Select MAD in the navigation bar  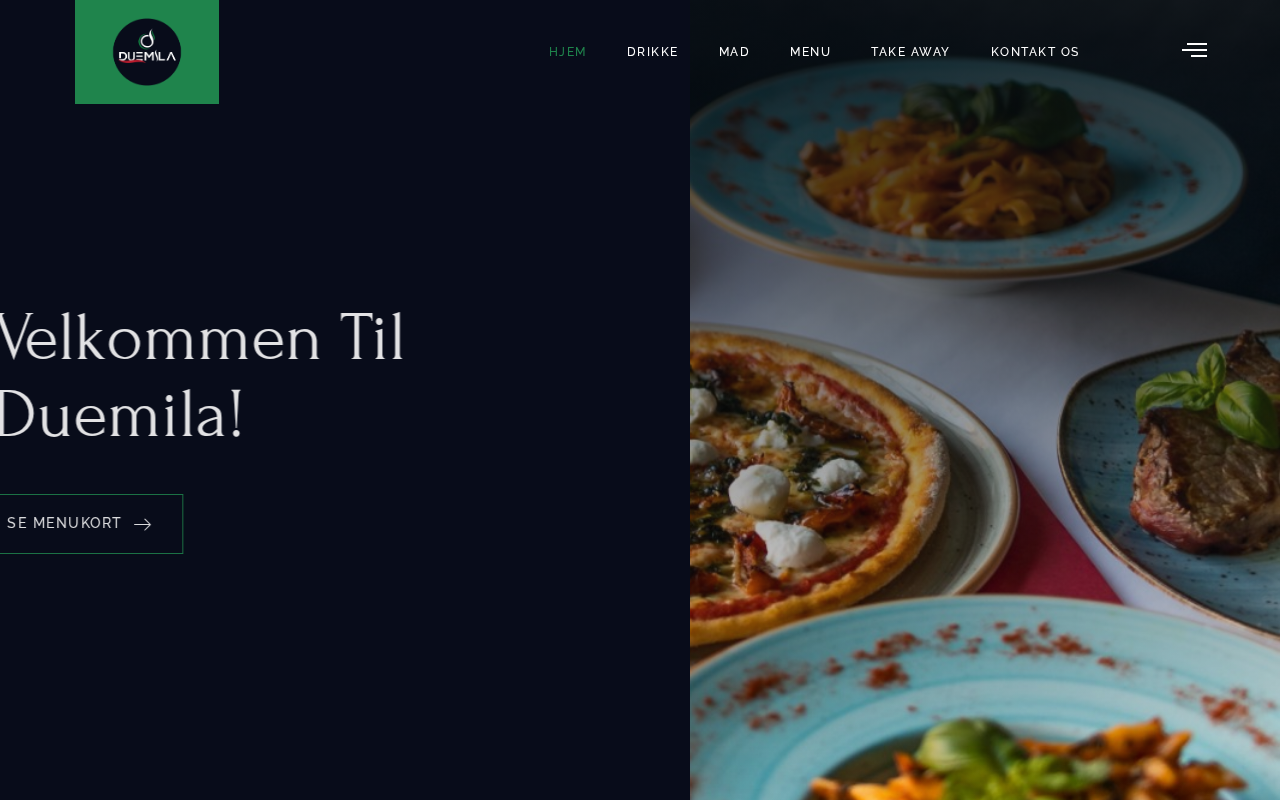point(734,52)
